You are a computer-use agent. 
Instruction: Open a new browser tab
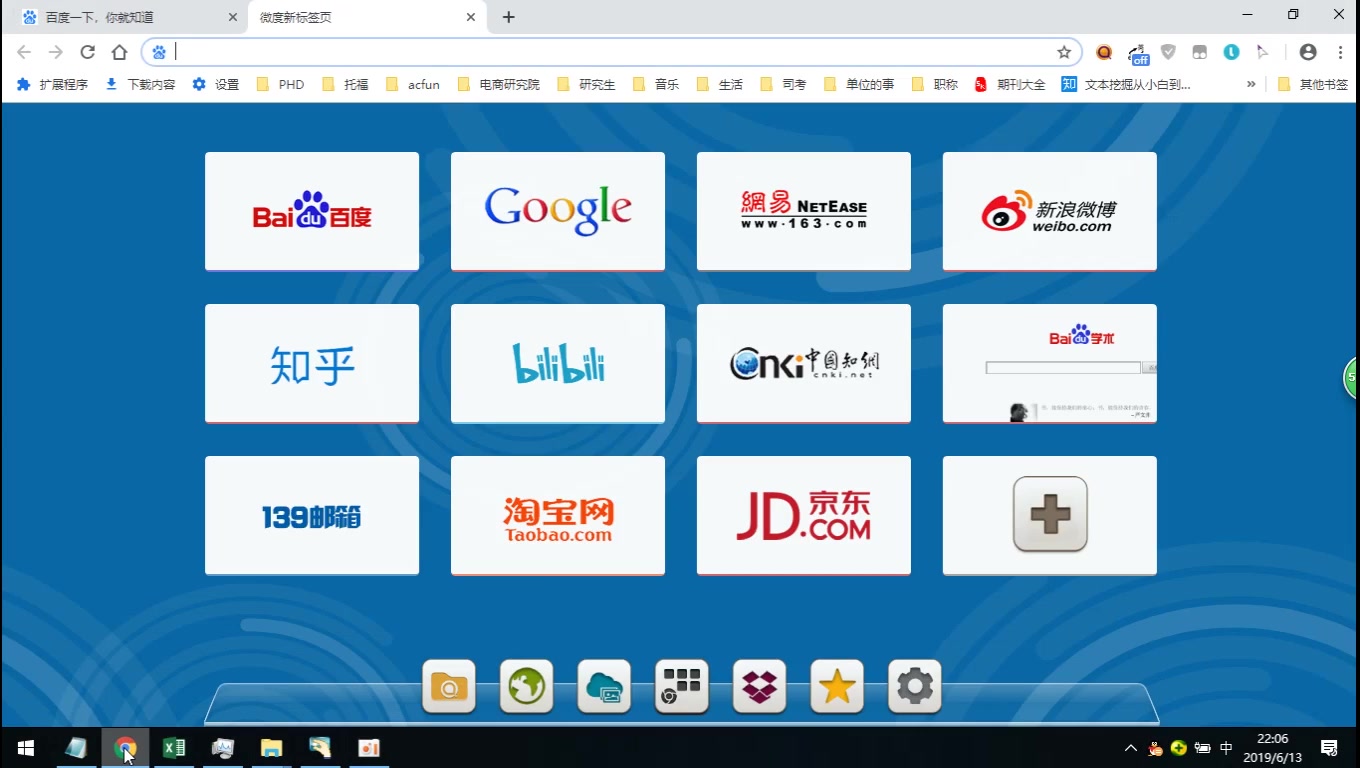pyautogui.click(x=509, y=17)
